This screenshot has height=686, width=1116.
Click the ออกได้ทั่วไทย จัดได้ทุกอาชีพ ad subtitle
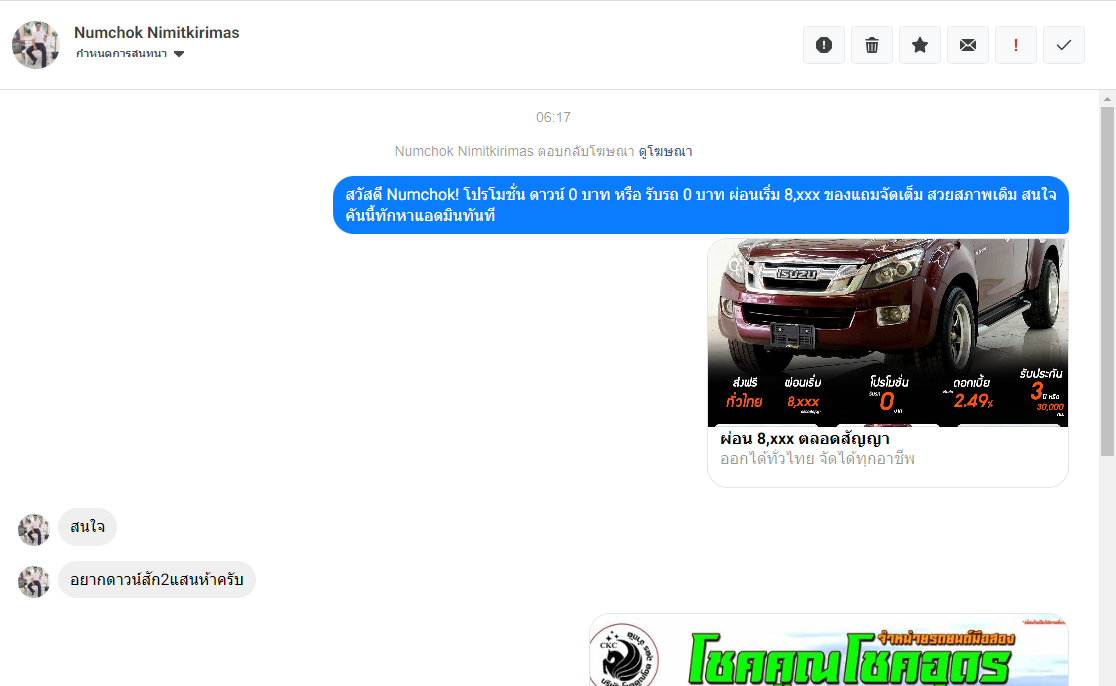coord(817,459)
